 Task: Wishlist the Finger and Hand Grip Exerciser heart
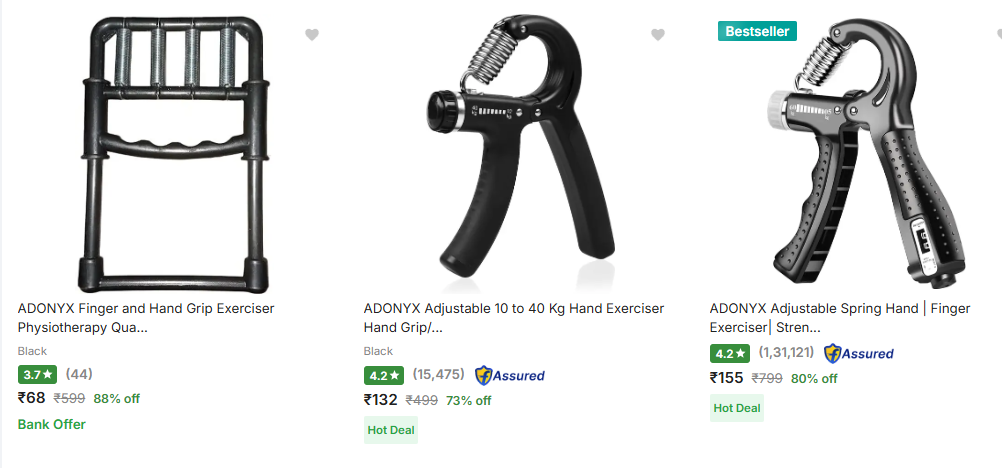(312, 35)
